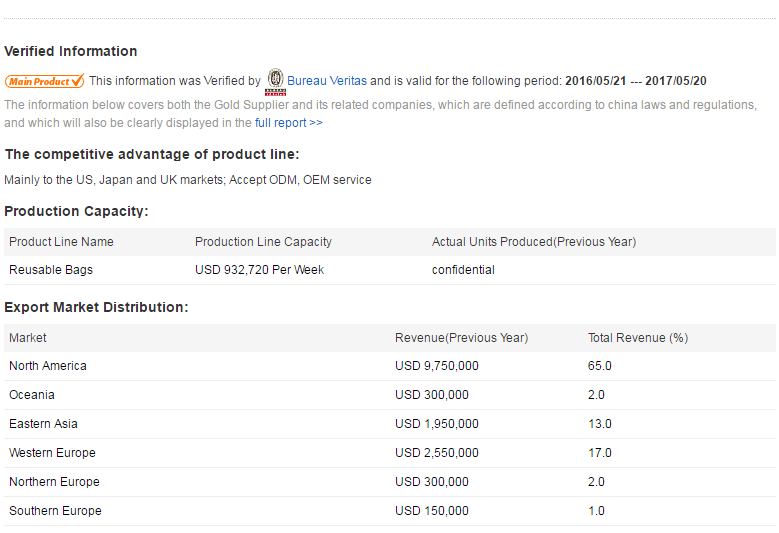Click the Bureau Veritas logo icon

(275, 80)
